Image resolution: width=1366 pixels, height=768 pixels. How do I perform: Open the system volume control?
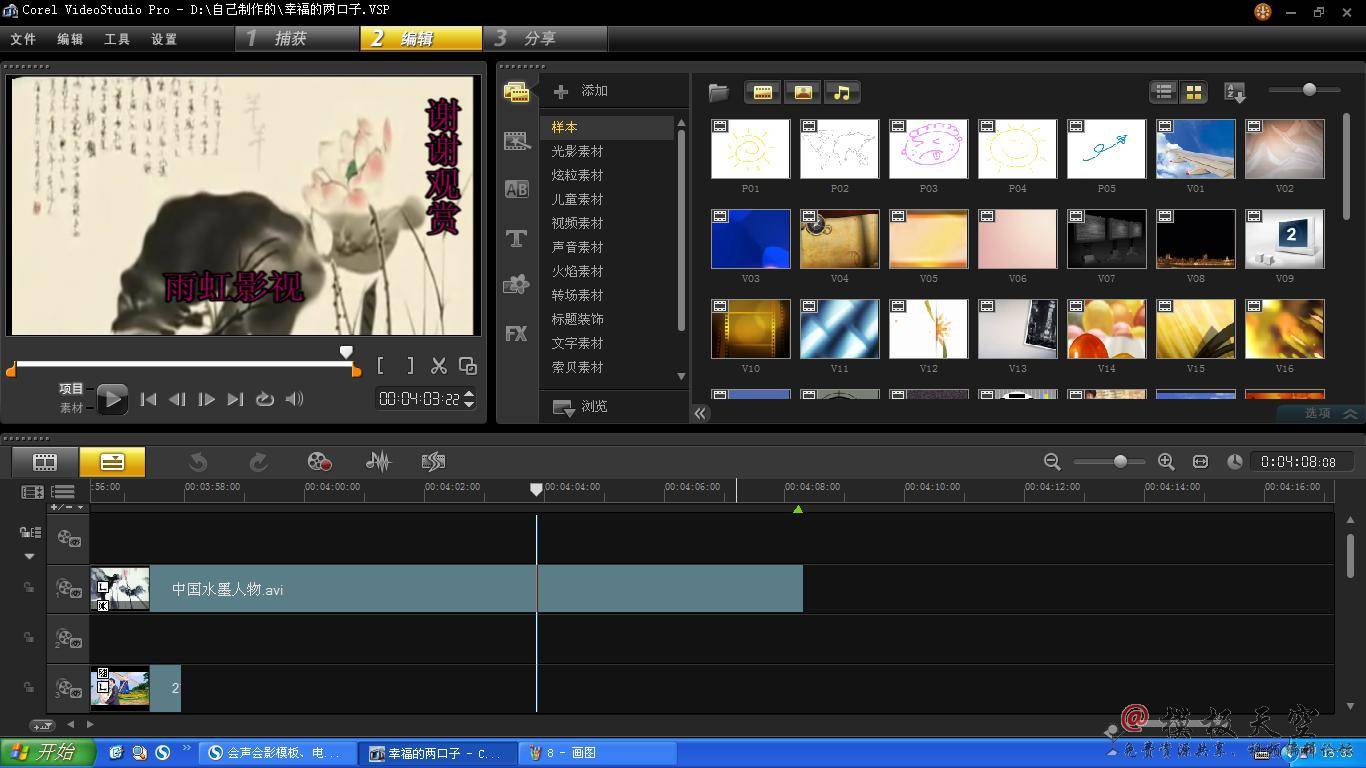point(294,399)
